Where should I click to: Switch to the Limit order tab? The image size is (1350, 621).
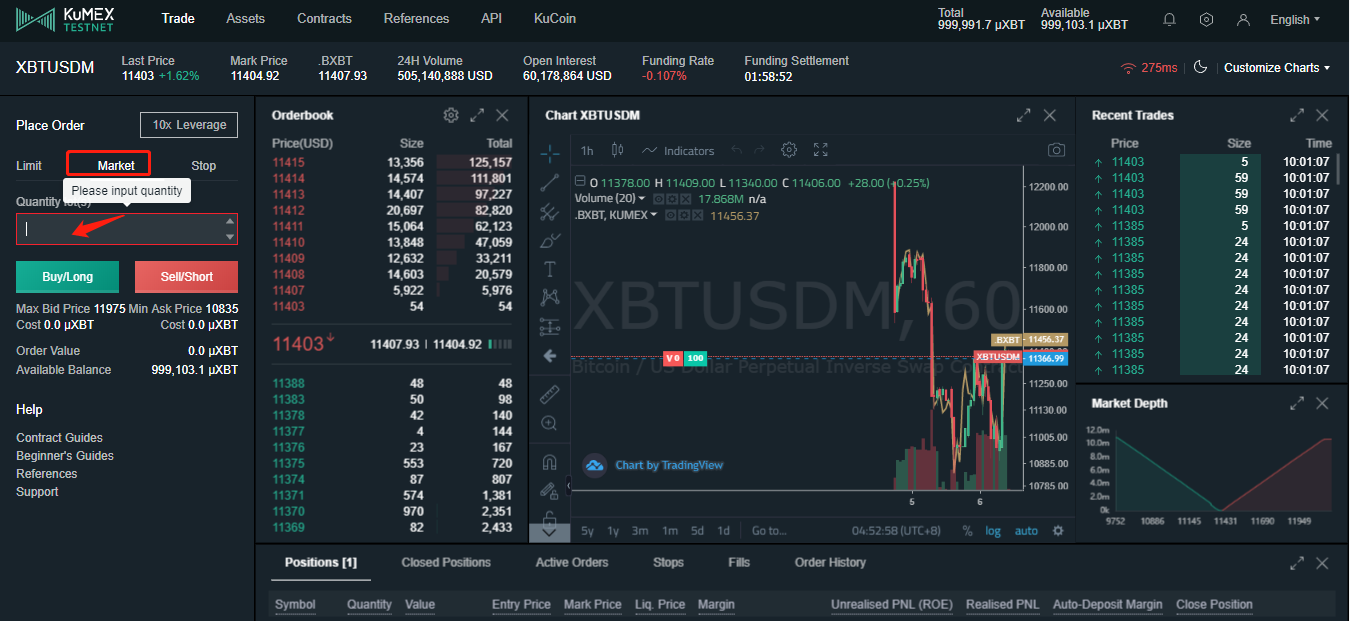point(29,165)
